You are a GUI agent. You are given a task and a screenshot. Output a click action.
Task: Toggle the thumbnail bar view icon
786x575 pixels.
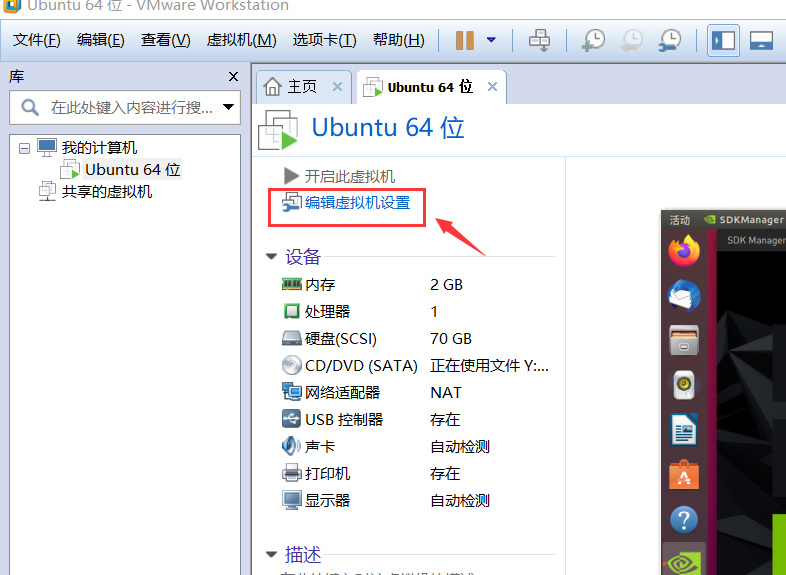coord(761,40)
